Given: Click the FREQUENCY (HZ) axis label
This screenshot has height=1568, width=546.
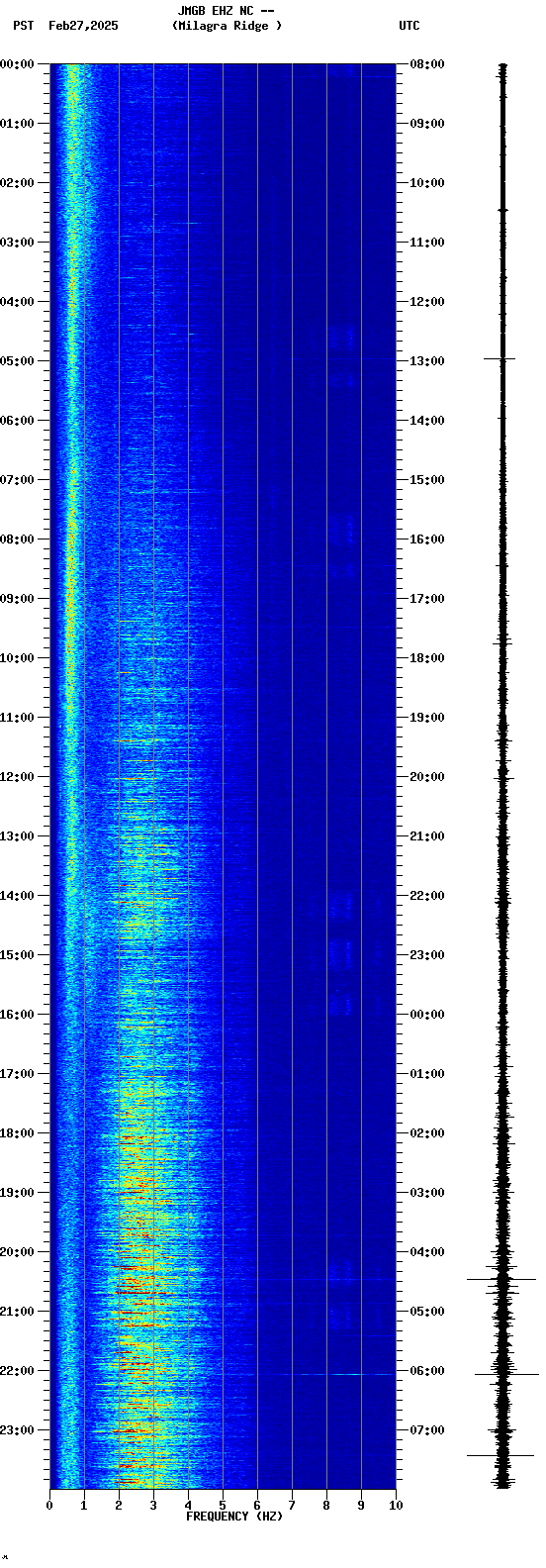Looking at the screenshot, I should (234, 1517).
